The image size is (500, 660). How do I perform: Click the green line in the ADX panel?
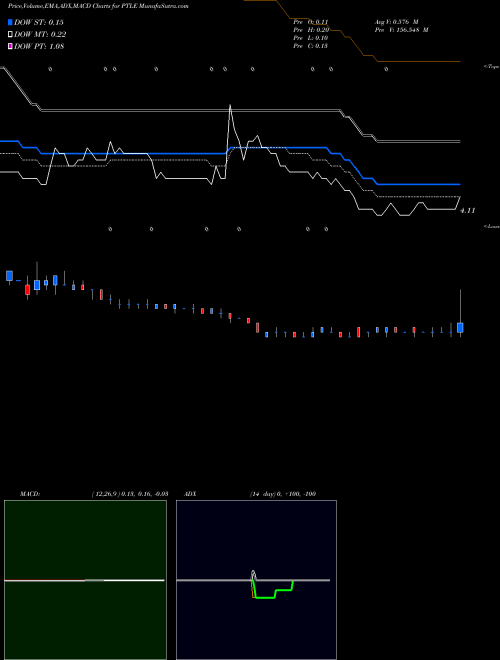pos(265,598)
